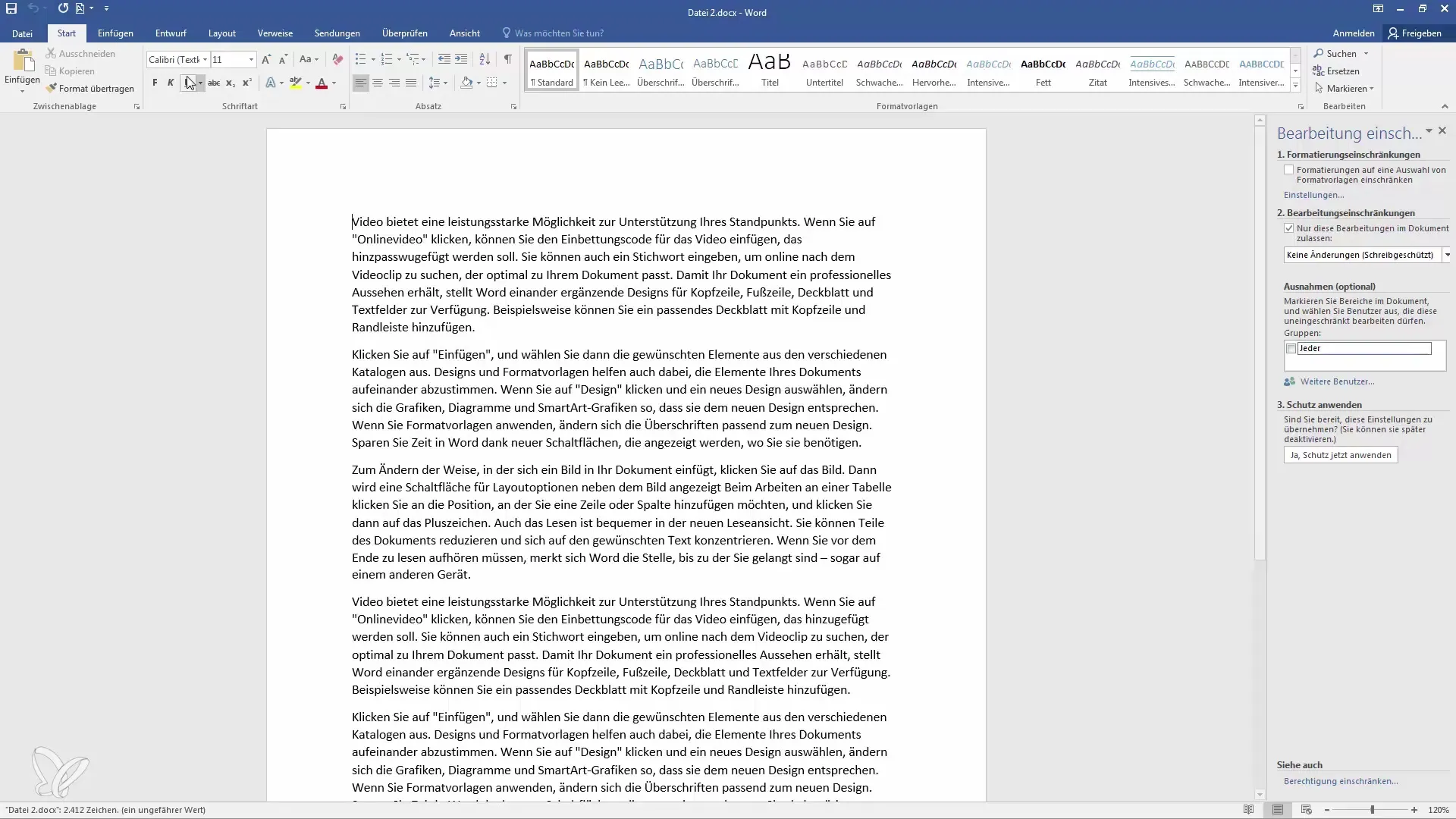Increase paragraph indent
The width and height of the screenshot is (1456, 819).
point(461,59)
